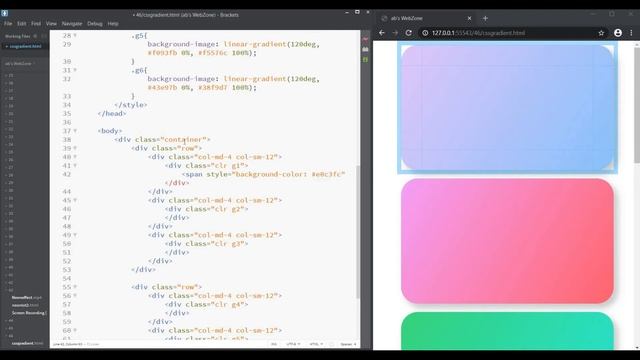The width and height of the screenshot is (640, 360).
Task: View site information icon in address bar
Action: click(x=425, y=33)
